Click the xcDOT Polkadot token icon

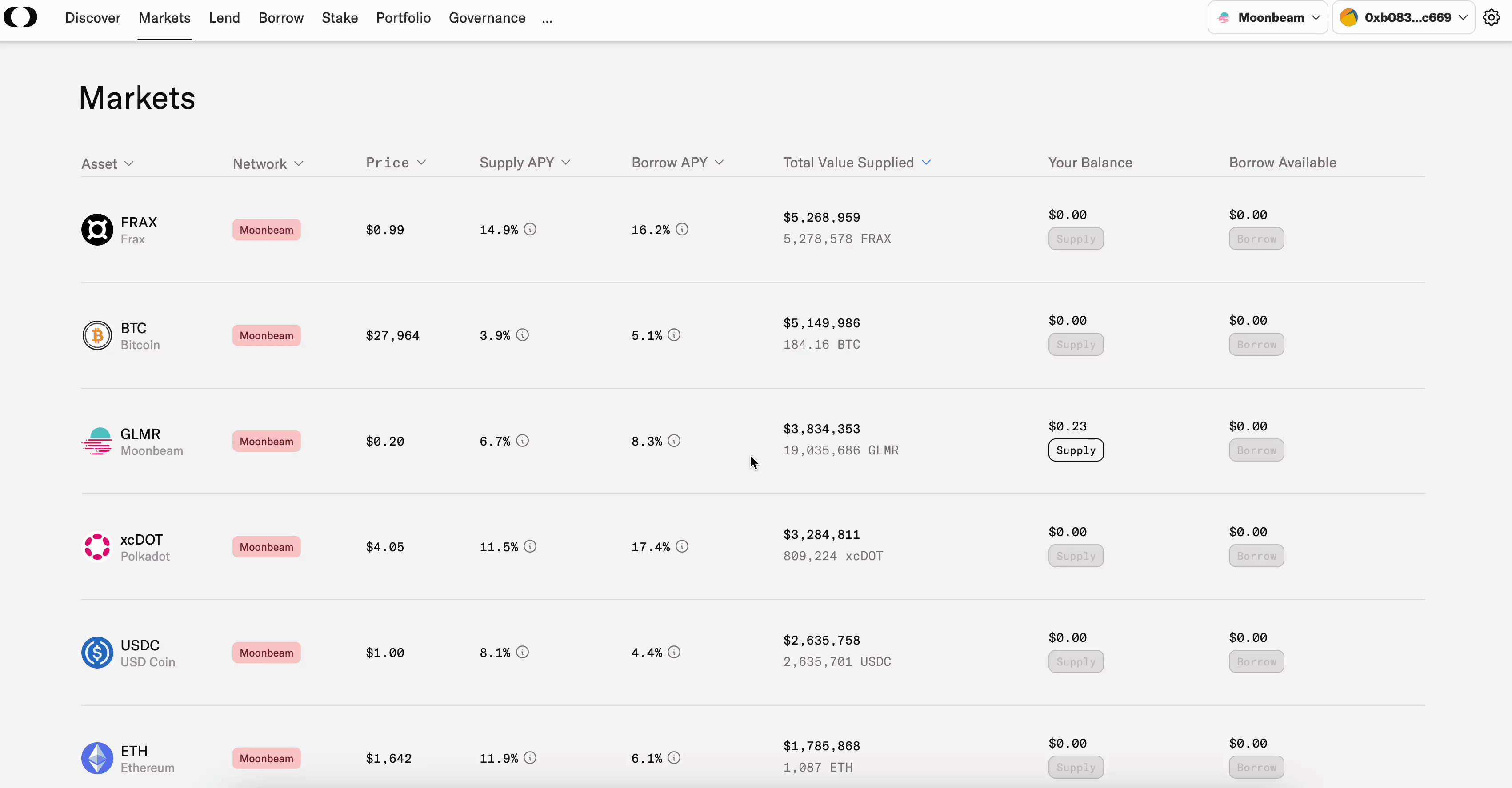coord(97,546)
